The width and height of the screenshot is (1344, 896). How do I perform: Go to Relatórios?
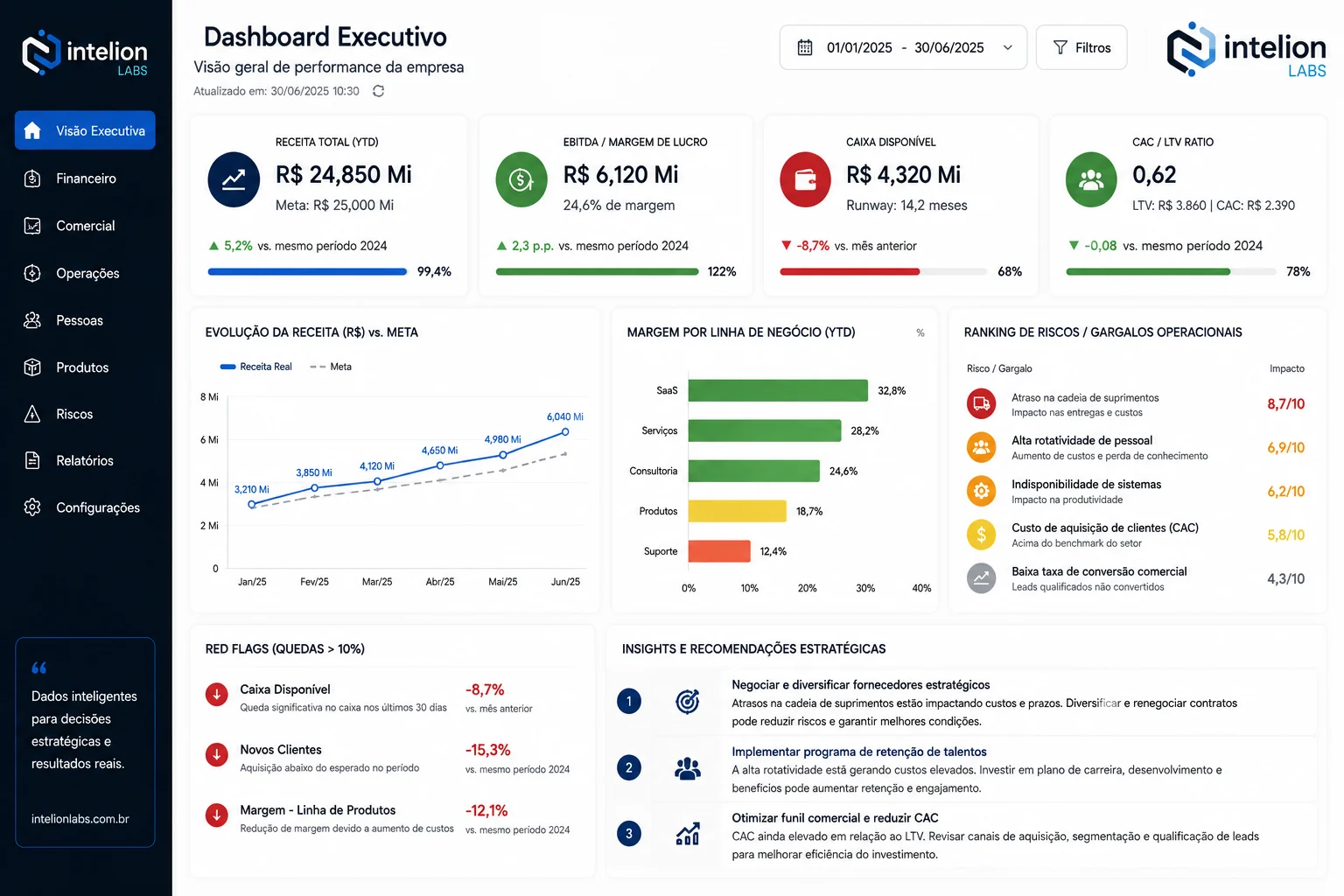85,460
